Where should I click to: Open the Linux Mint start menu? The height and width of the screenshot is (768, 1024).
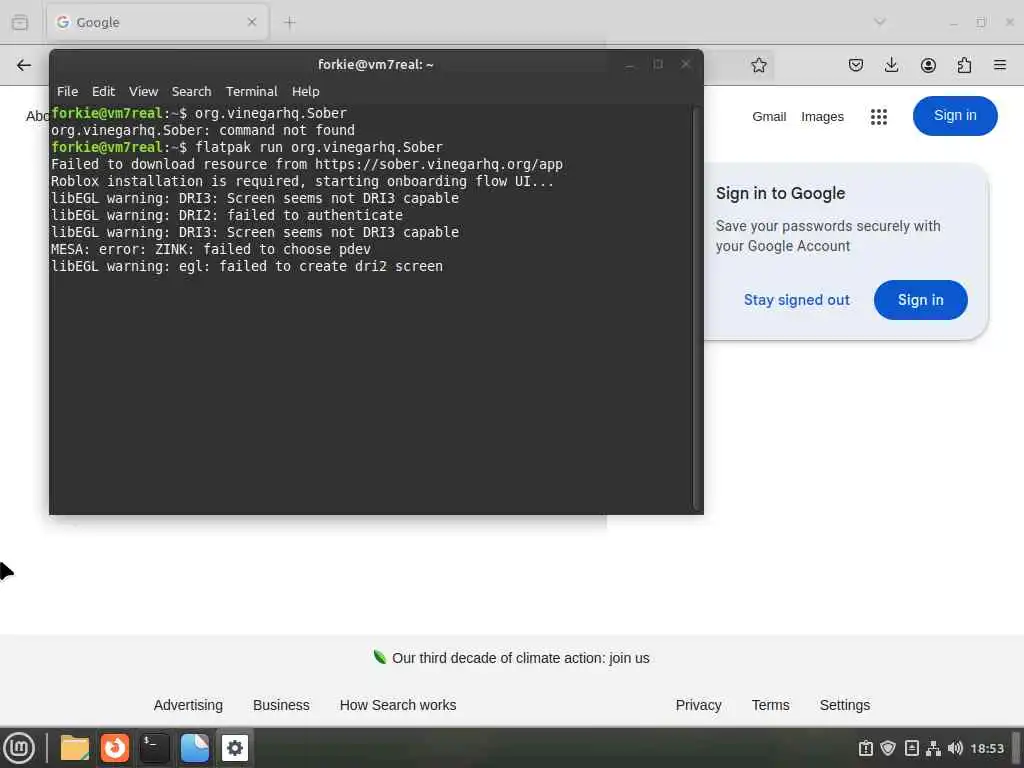pyautogui.click(x=19, y=748)
